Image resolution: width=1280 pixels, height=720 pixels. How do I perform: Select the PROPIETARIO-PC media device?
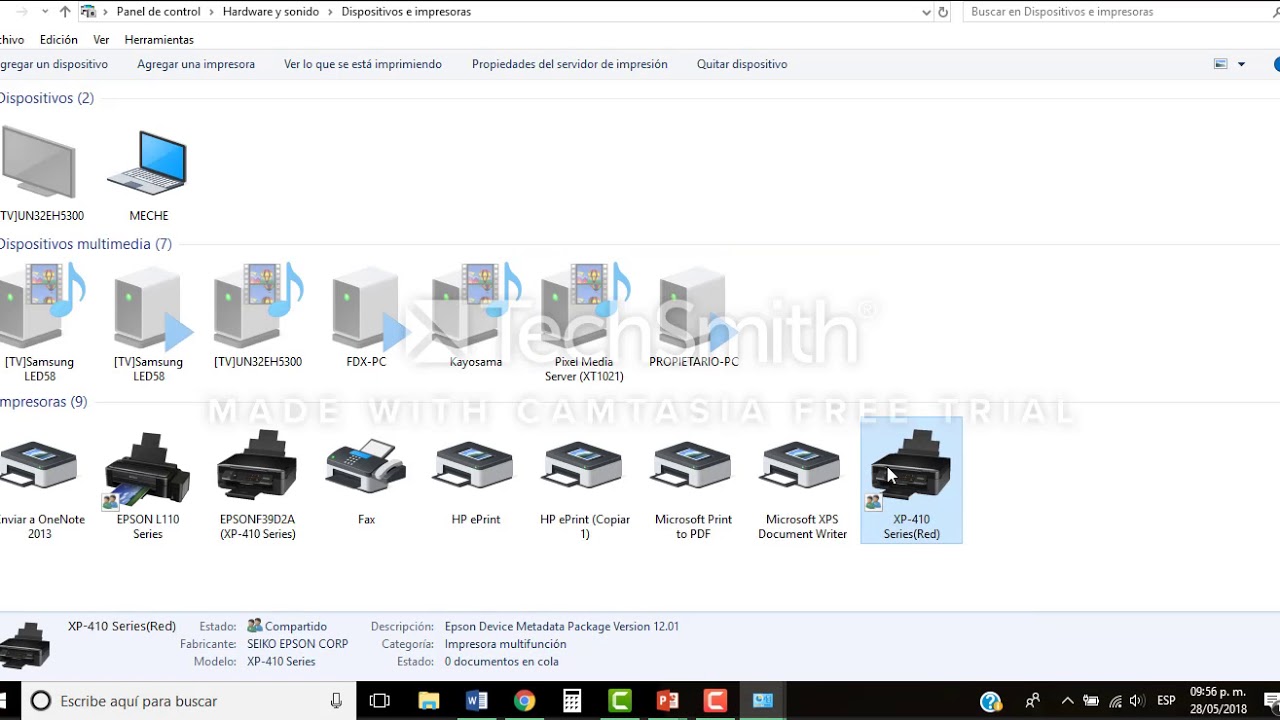(x=693, y=317)
